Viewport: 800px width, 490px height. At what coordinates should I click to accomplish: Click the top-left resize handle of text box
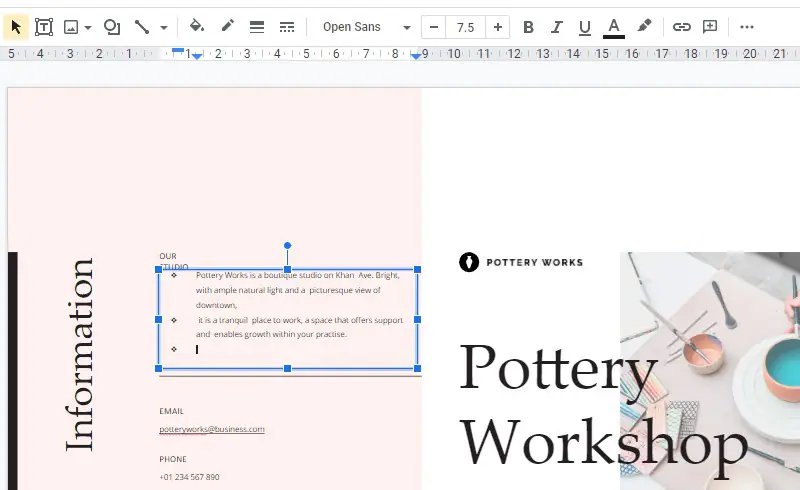tap(158, 269)
